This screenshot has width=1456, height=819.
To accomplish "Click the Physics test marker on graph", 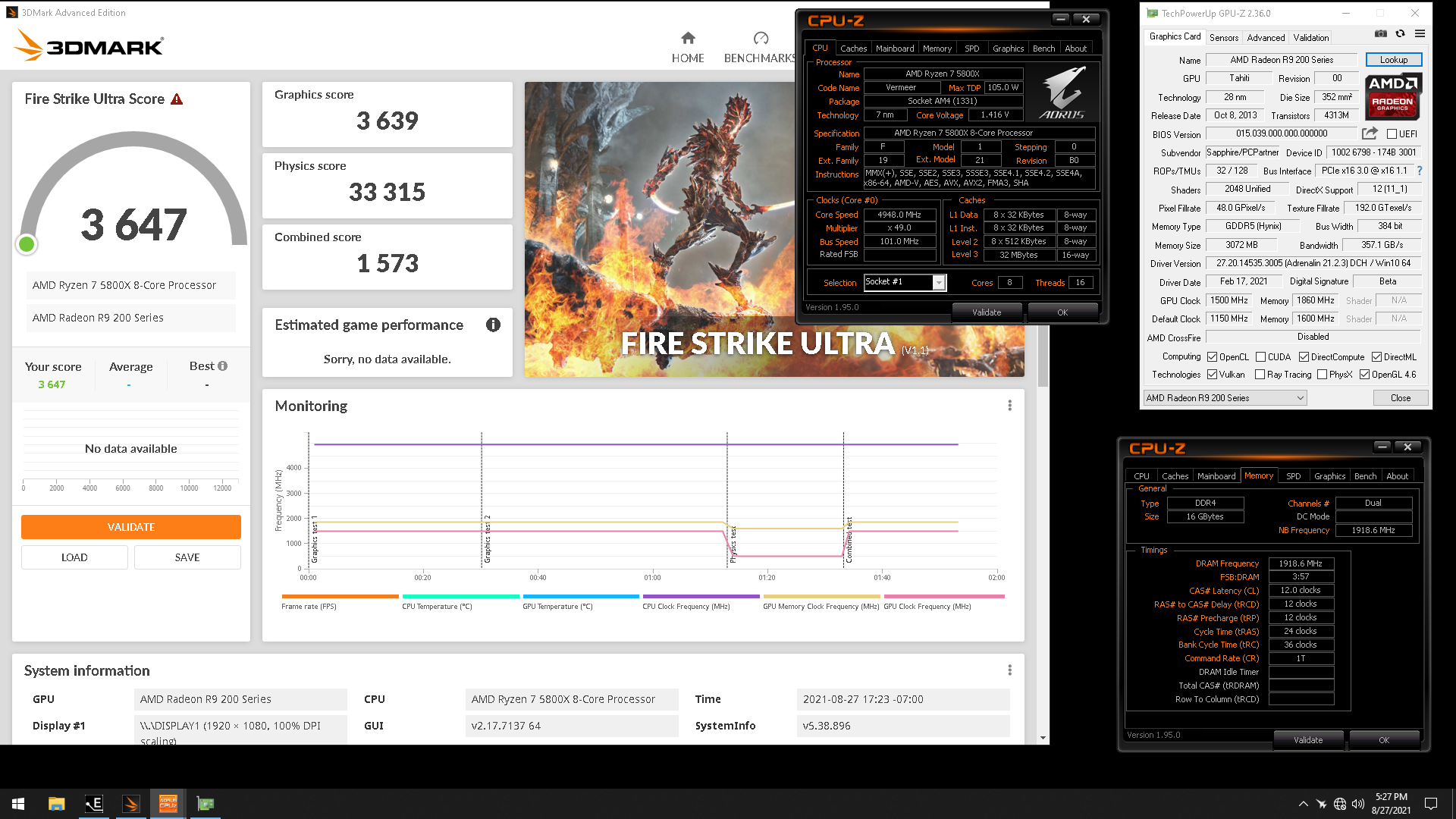I will click(733, 544).
